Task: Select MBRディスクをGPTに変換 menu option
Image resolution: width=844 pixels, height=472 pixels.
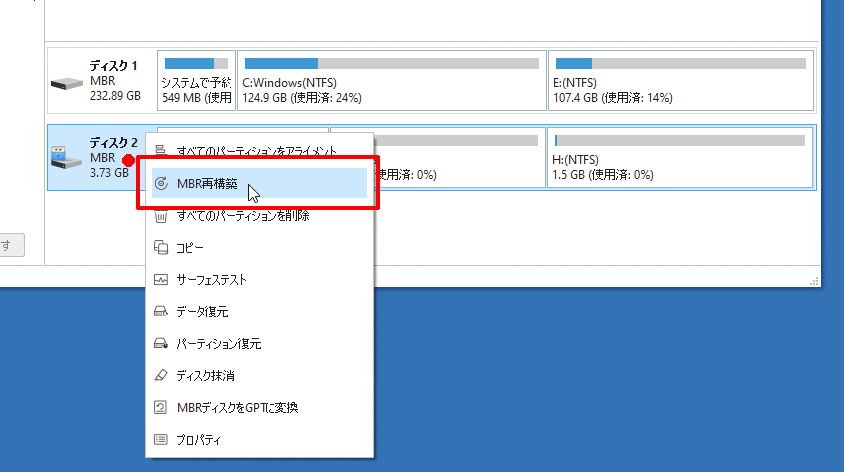Action: [x=237, y=407]
